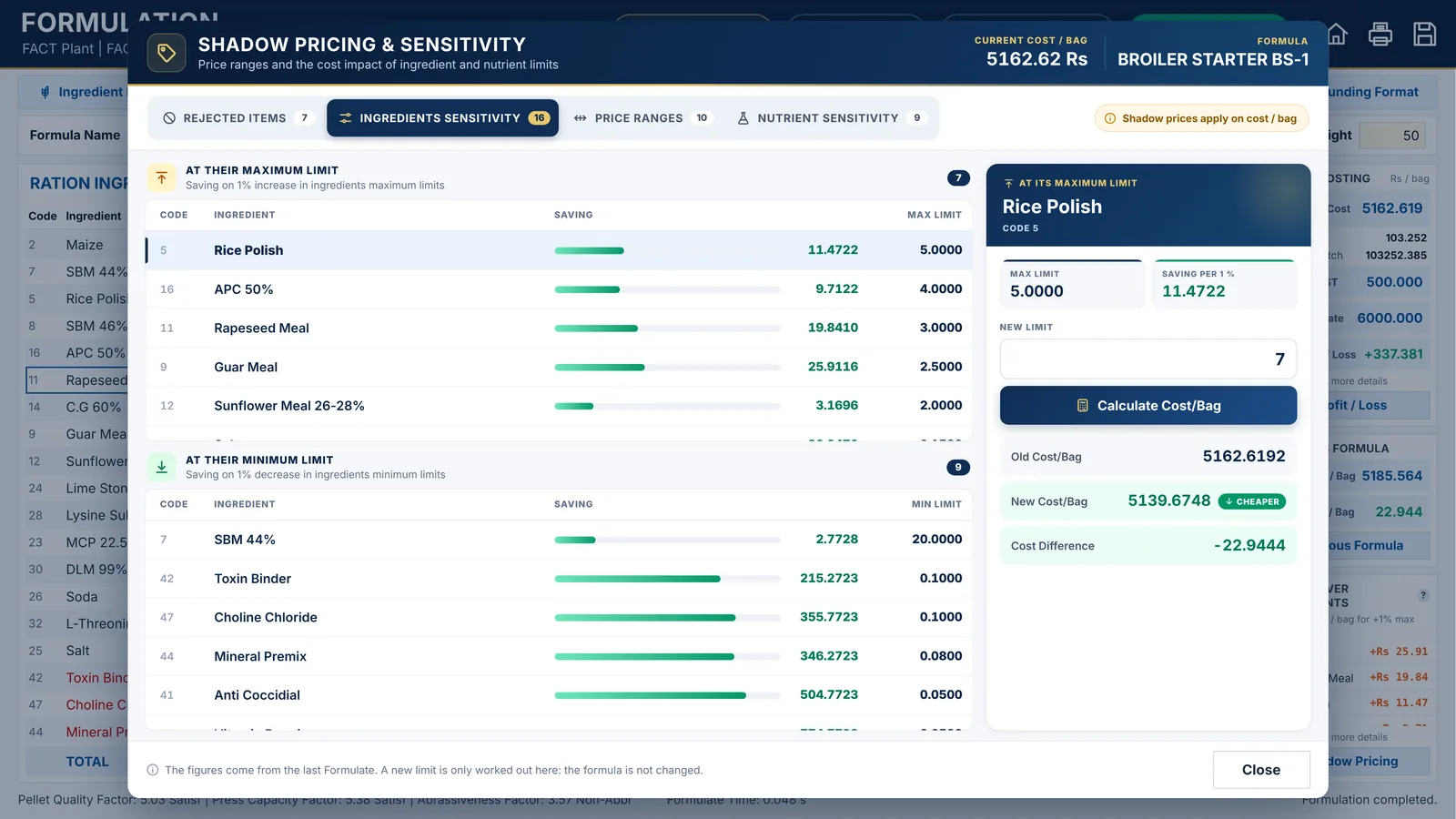The height and width of the screenshot is (819, 1456).
Task: Select the SBM 44% row in minimum table
Action: tap(559, 540)
